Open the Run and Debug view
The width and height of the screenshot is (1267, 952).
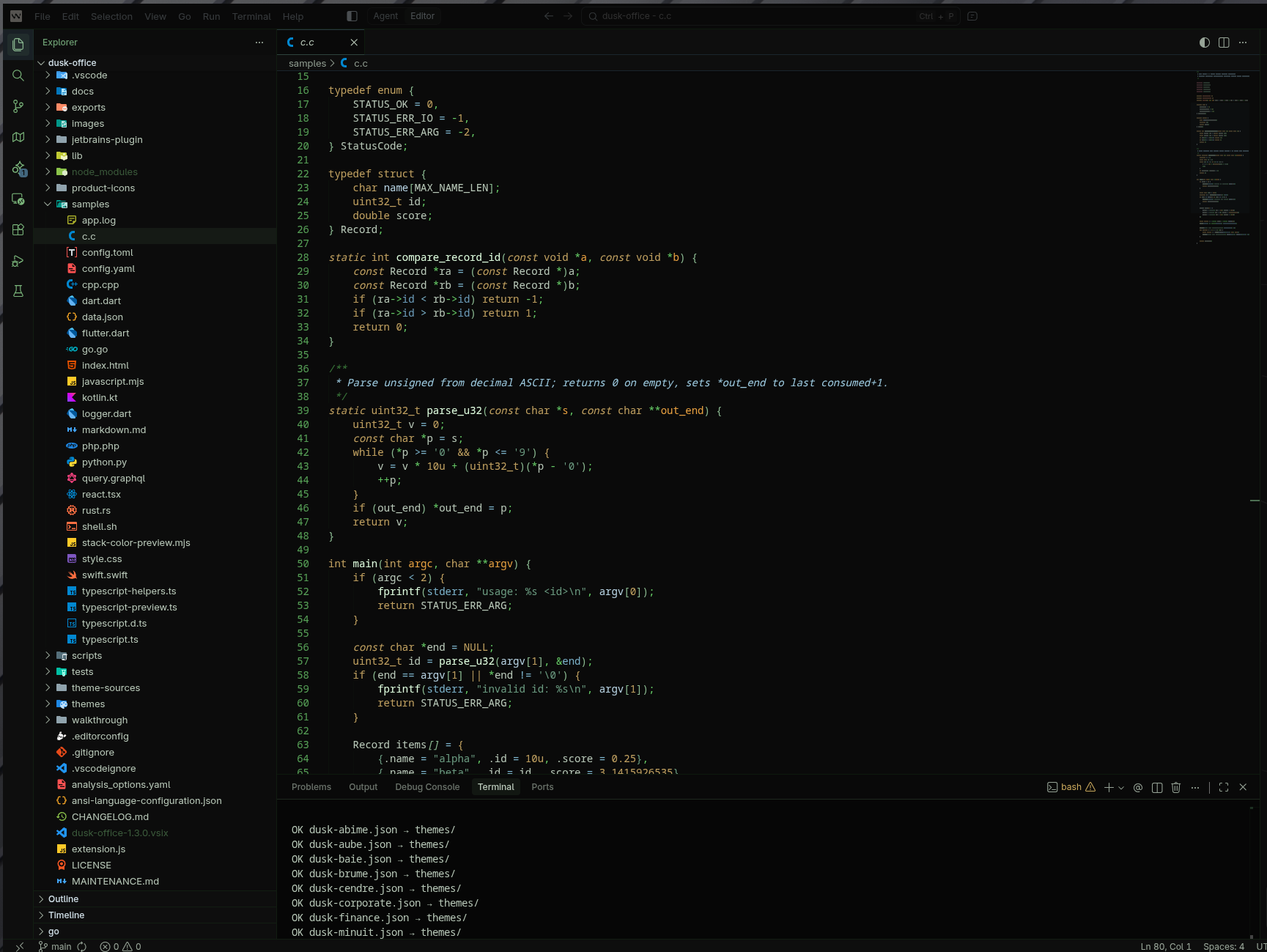[18, 261]
